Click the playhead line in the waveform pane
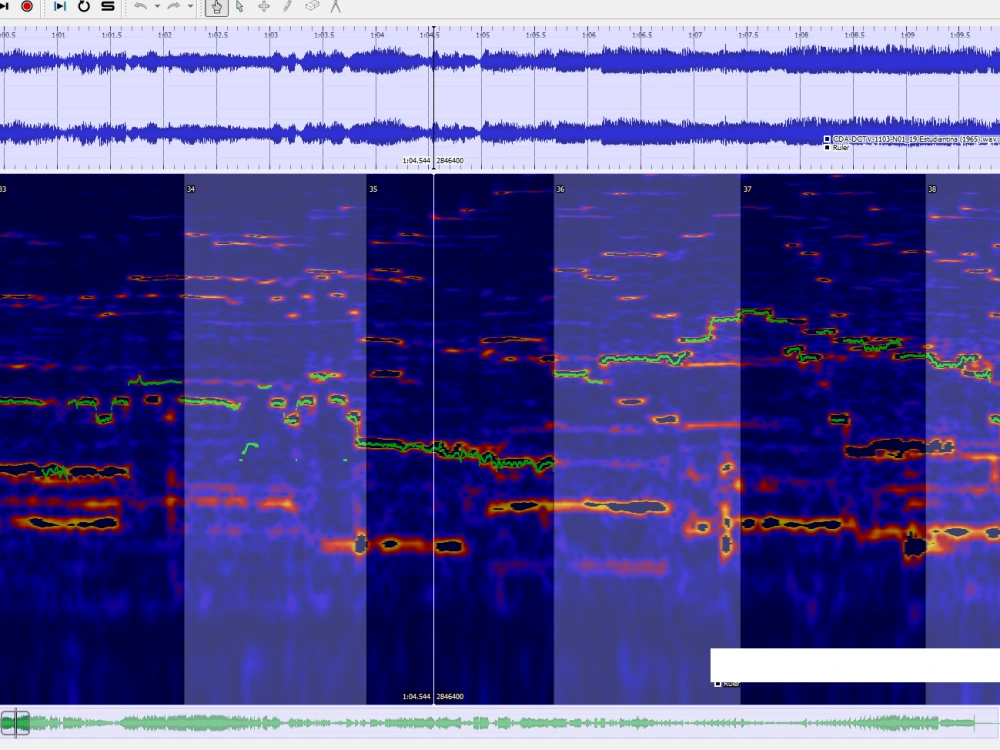The width and height of the screenshot is (1000, 750). pos(434,99)
